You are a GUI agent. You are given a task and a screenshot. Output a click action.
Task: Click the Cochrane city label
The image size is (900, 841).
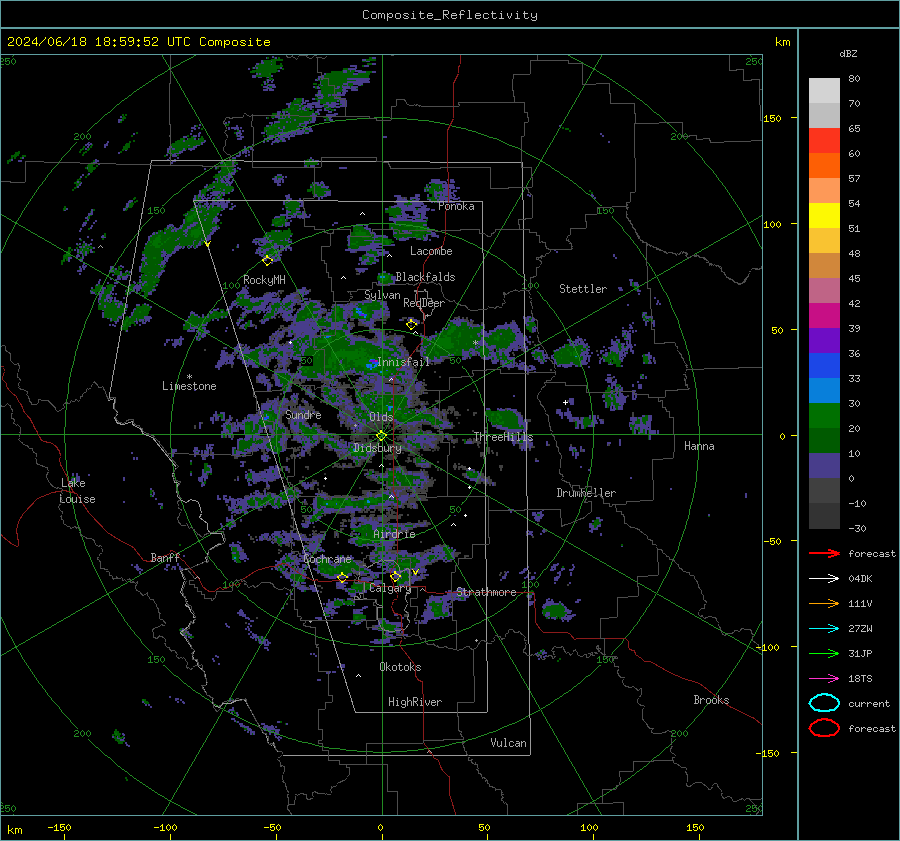327,559
